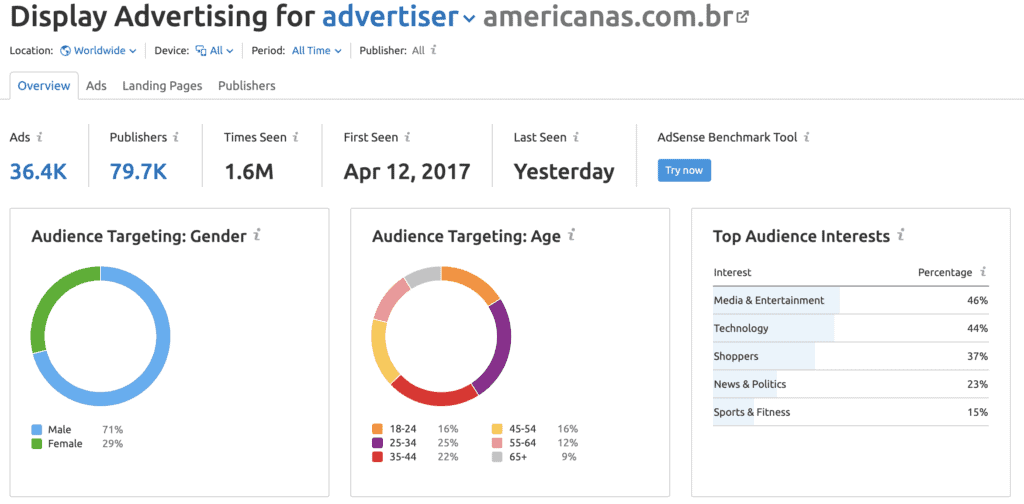Click the 18-24 orange legend swatch
1024x504 pixels.
tap(377, 429)
